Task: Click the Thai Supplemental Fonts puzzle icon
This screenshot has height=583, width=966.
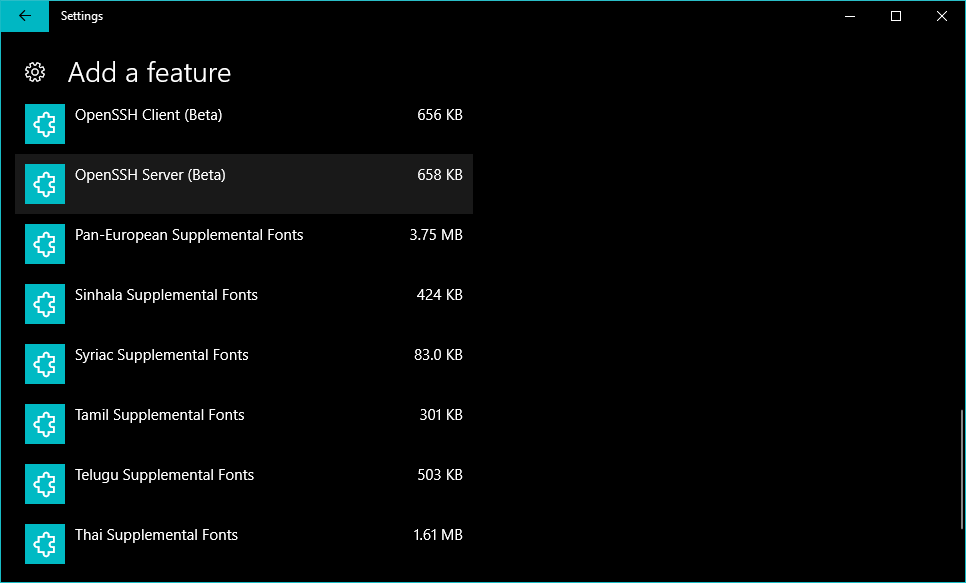Action: pos(45,544)
